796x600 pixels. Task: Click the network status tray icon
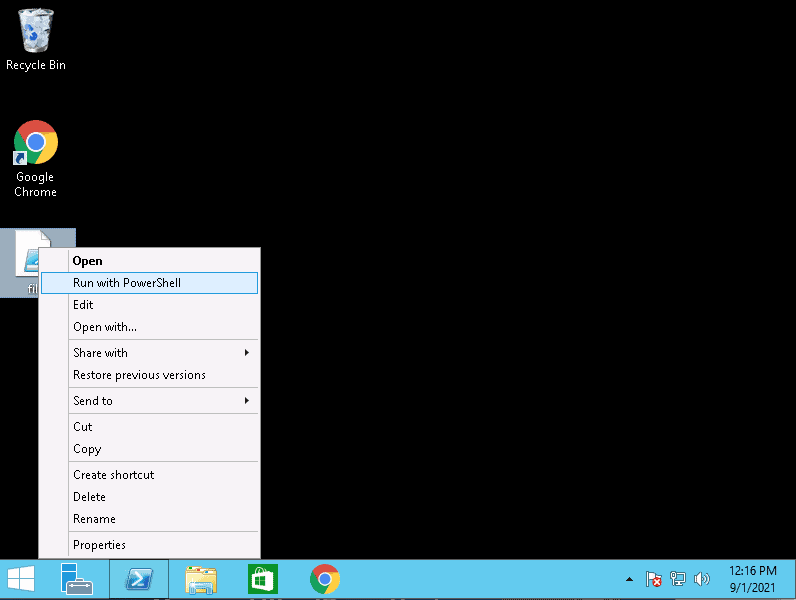(677, 579)
